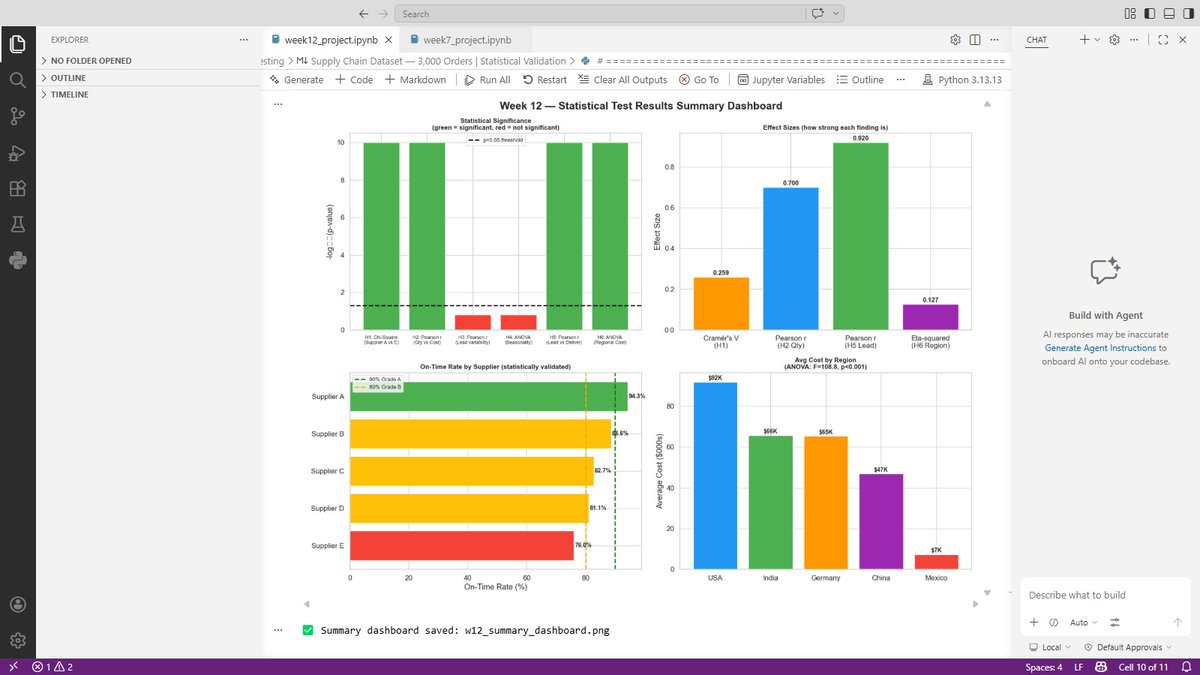This screenshot has height=675, width=1200.
Task: Open the Manage gear in activity bar
Action: (x=17, y=640)
